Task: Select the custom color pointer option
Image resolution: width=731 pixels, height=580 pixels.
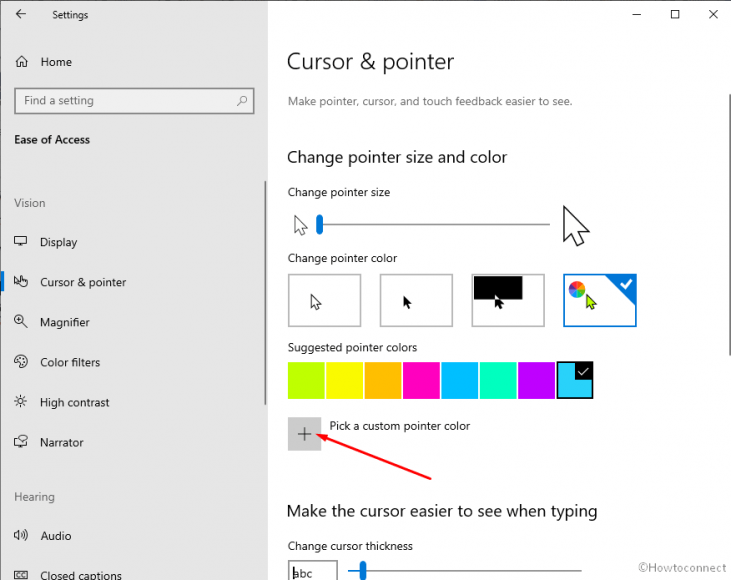Action: 600,301
